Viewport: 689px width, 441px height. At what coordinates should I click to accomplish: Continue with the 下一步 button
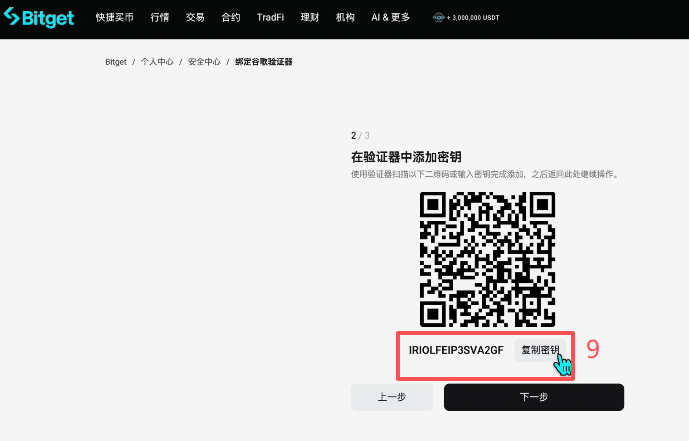pyautogui.click(x=534, y=397)
